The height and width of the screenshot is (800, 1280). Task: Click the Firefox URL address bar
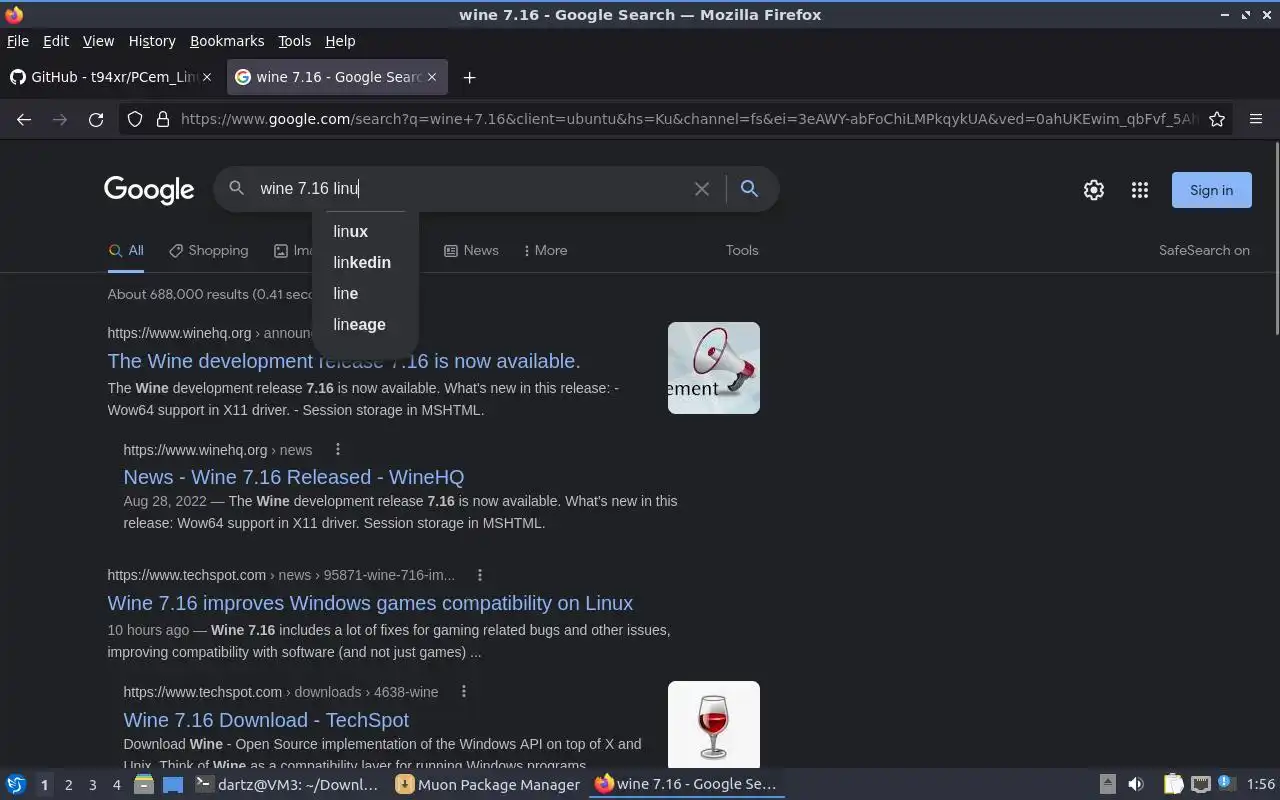point(688,119)
